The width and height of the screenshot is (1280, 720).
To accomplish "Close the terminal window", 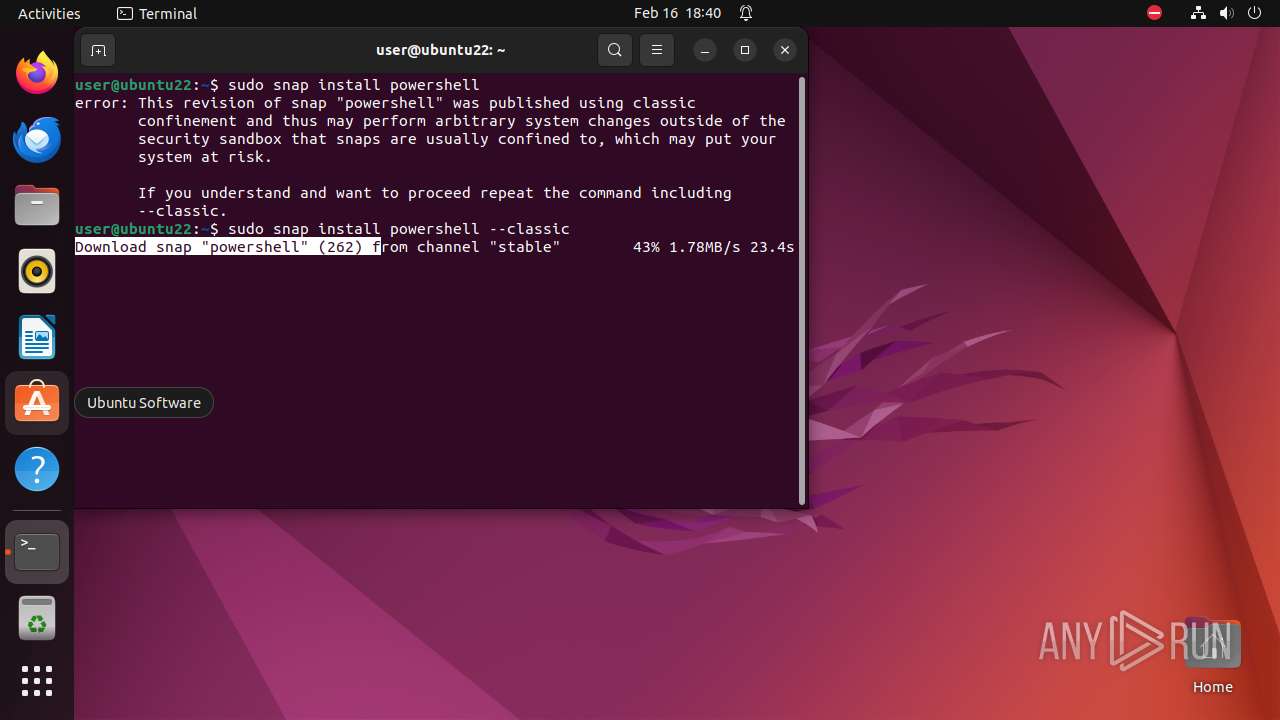I will click(x=785, y=50).
